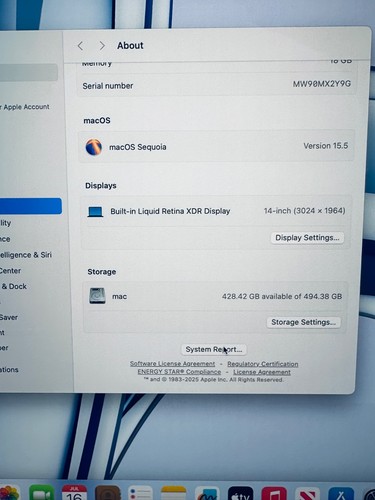This screenshot has width=375, height=500.
Task: Go forward with the right chevron arrow
Action: 102,46
